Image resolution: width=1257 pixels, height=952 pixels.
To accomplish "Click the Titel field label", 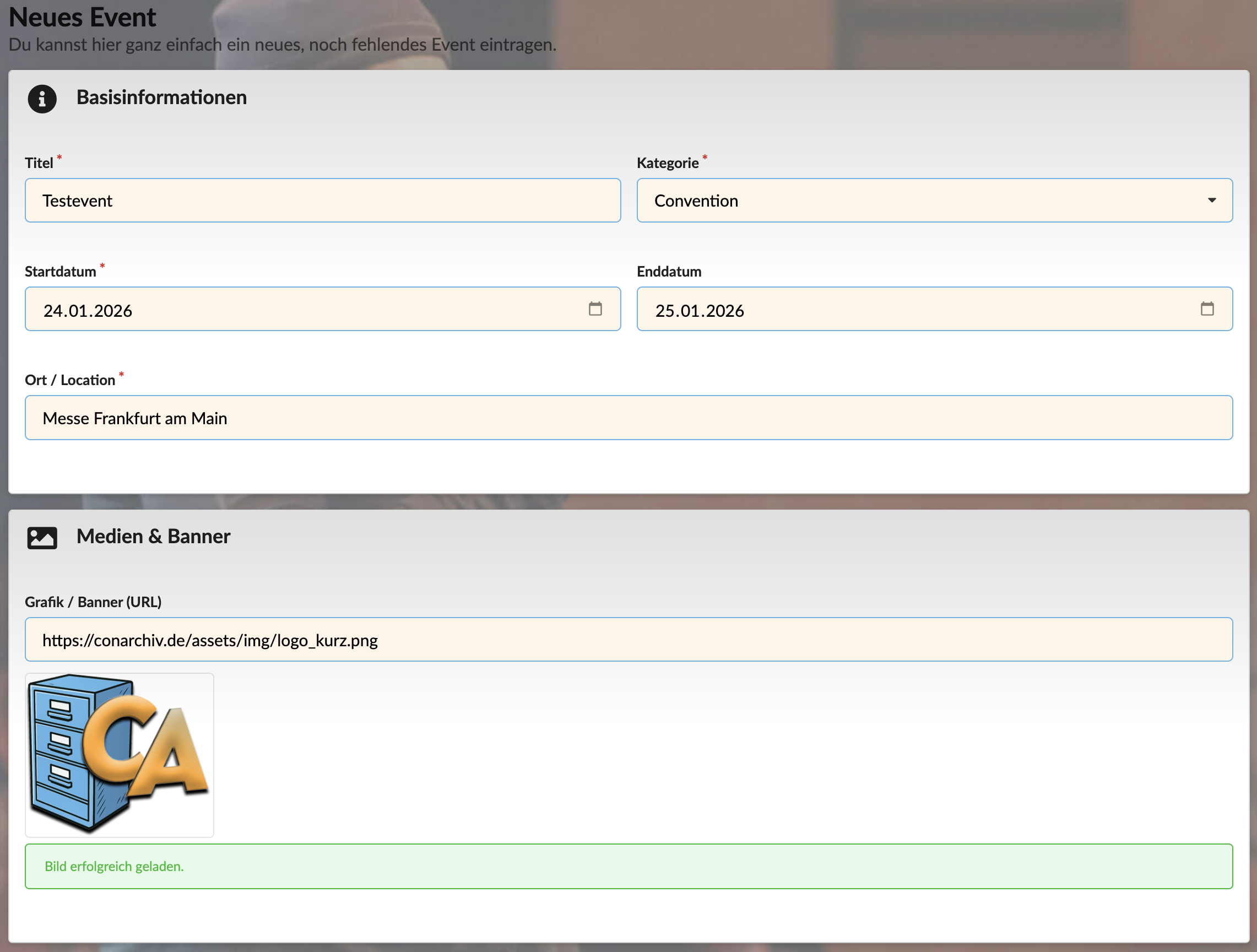I will (39, 163).
